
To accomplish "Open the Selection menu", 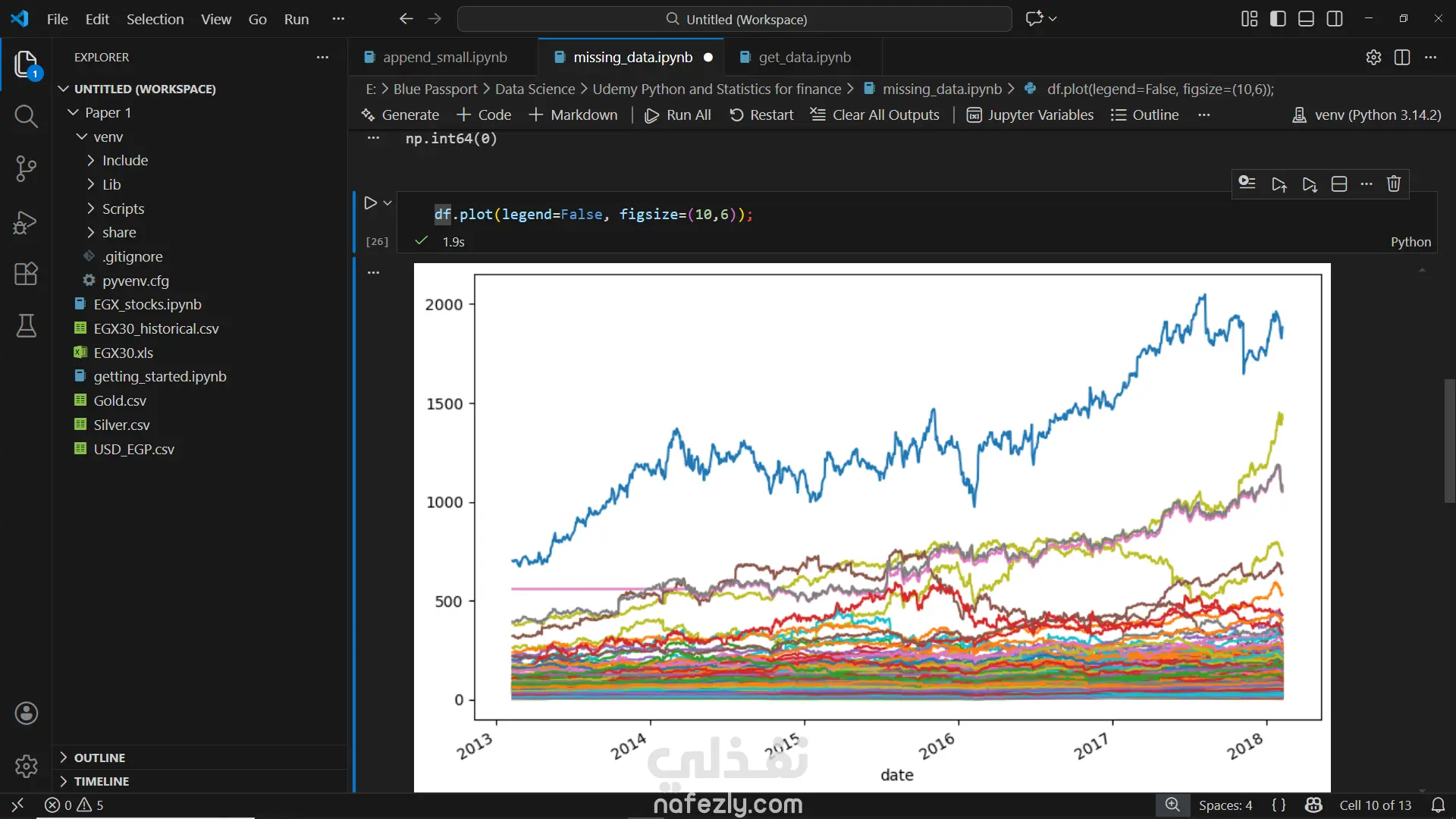I will pyautogui.click(x=155, y=19).
